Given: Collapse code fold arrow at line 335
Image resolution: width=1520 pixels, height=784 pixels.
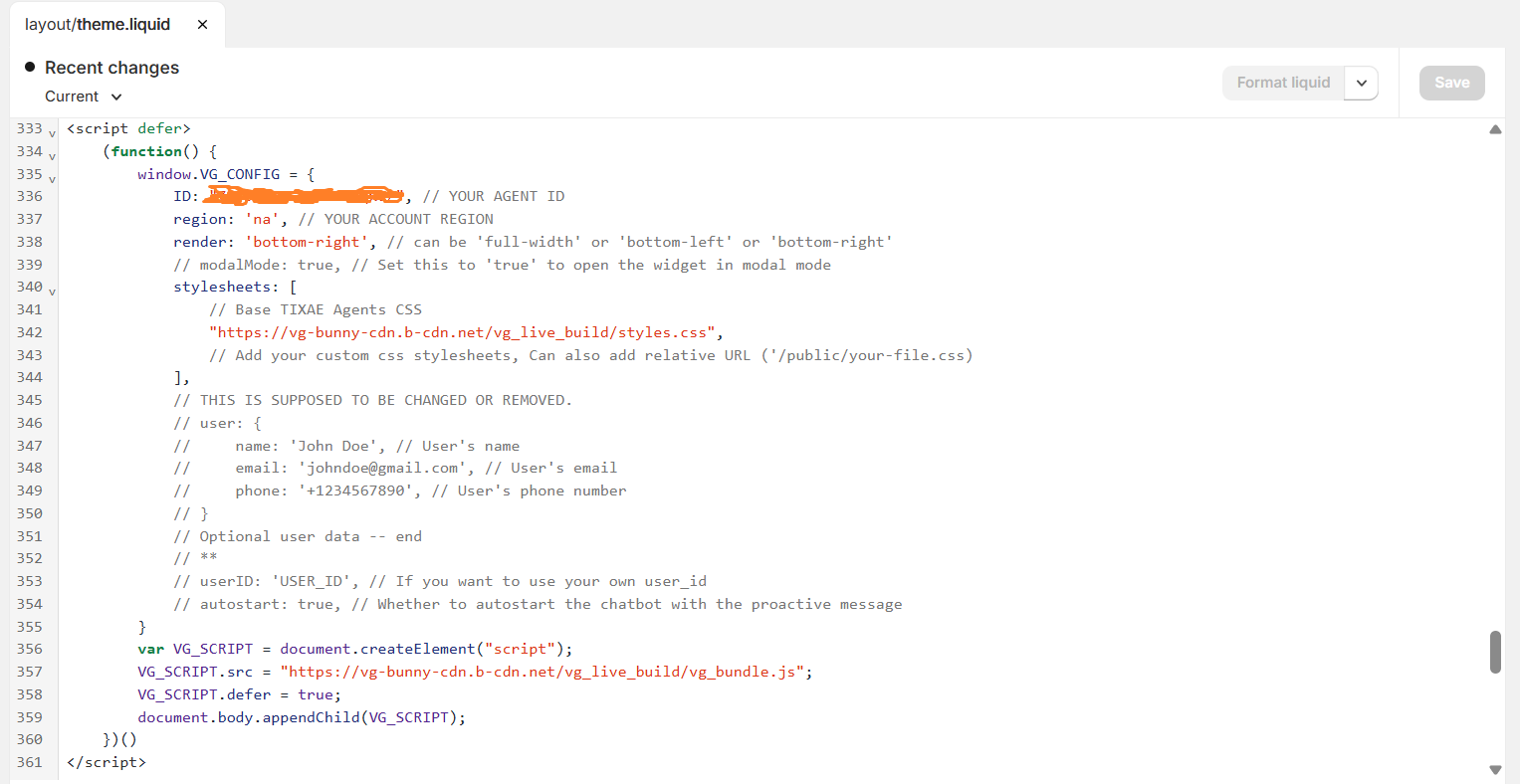Looking at the screenshot, I should [52, 179].
